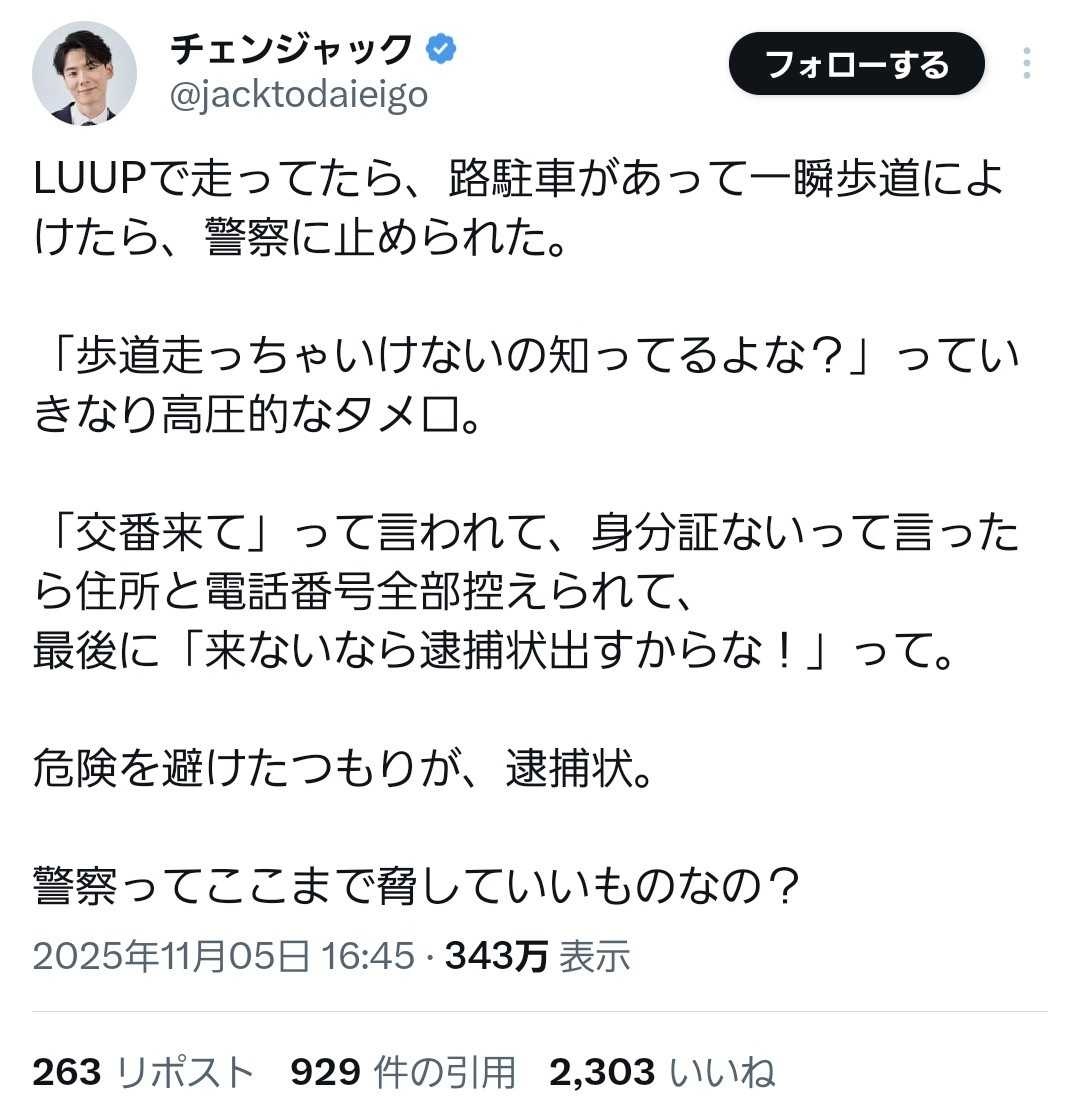Open the チェンジャック display name link
The height and width of the screenshot is (1112, 1080).
[x=292, y=48]
